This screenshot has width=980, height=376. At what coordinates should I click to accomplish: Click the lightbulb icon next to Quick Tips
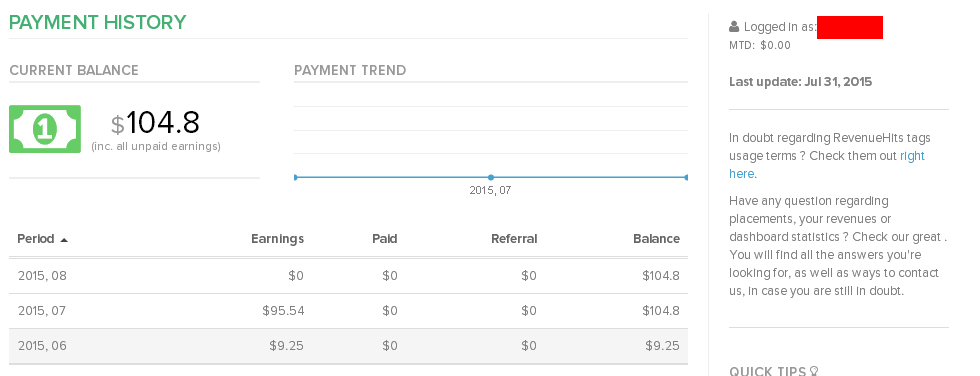814,371
